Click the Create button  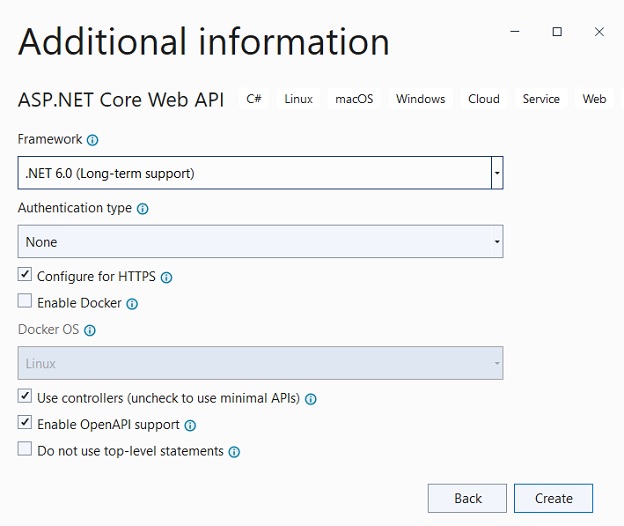click(553, 498)
